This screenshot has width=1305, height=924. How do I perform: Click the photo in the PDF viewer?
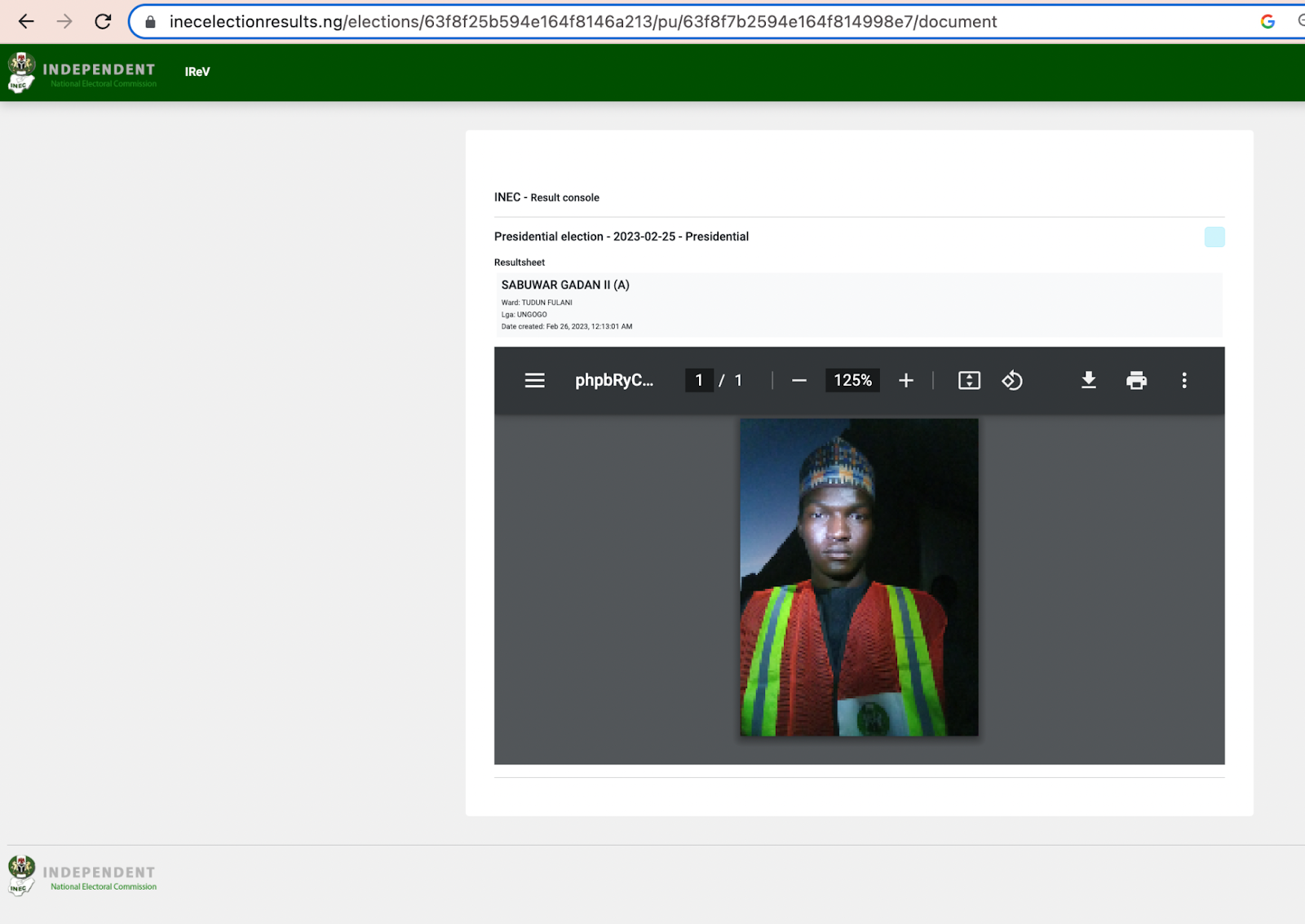[x=859, y=577]
